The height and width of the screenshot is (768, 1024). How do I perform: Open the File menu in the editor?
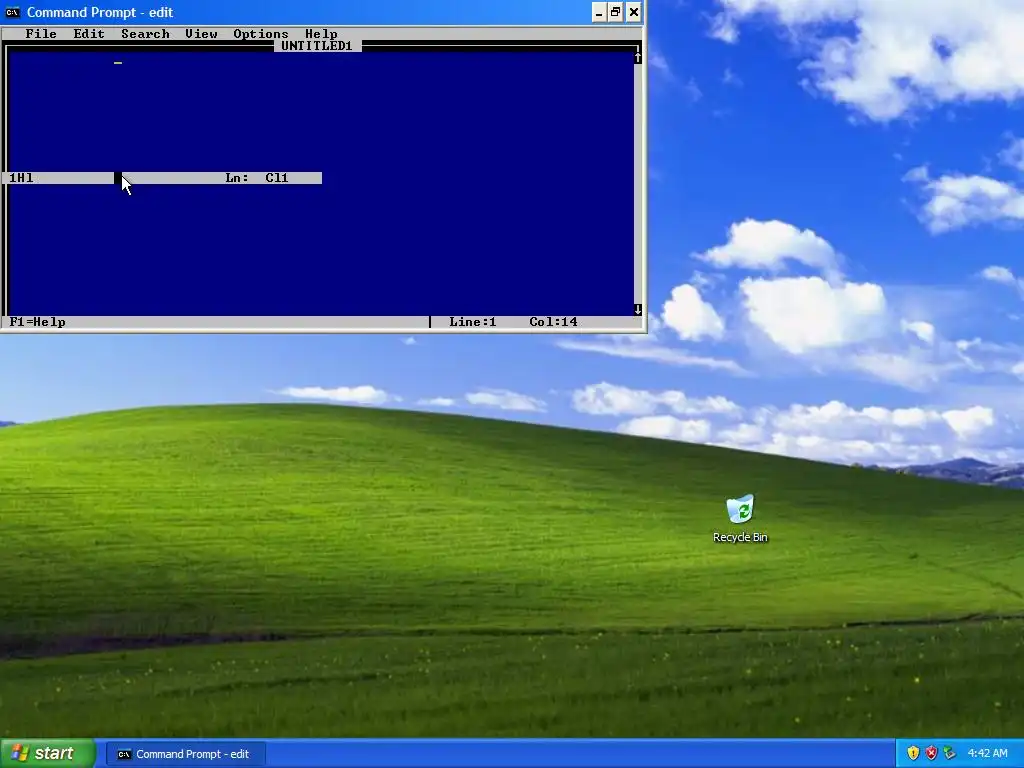point(40,34)
